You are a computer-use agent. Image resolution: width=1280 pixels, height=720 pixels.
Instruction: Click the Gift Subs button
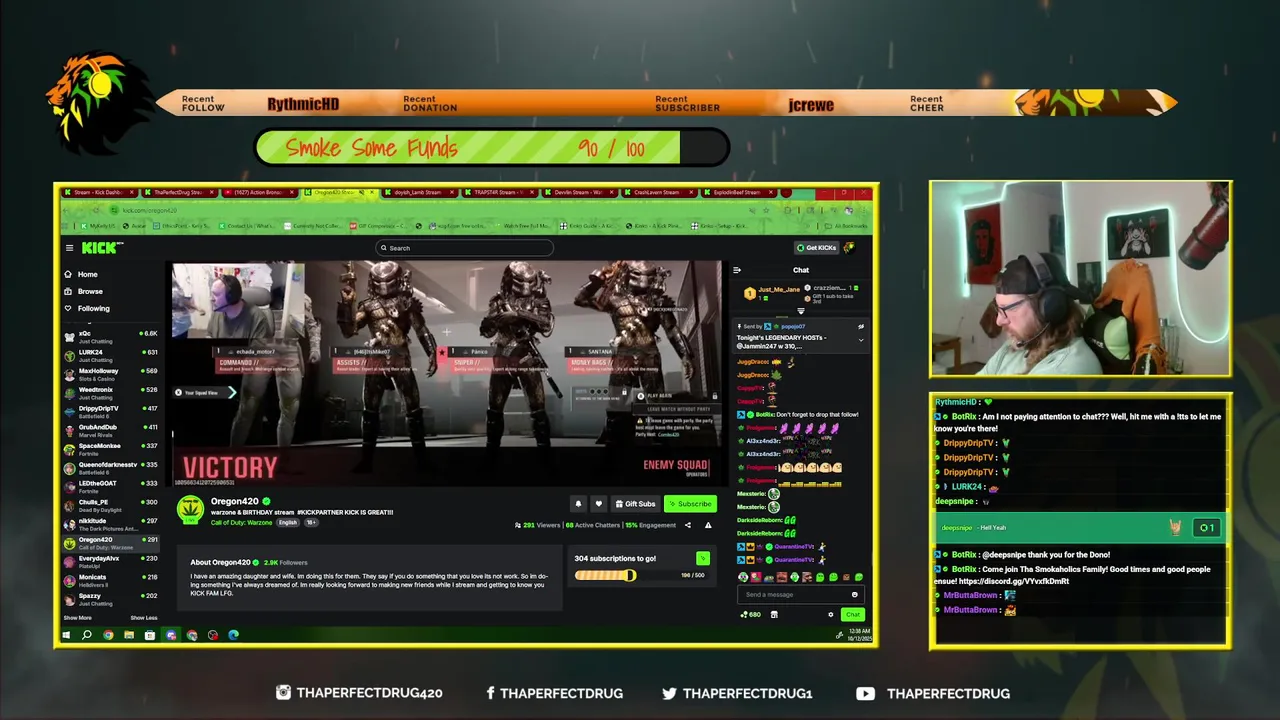point(635,504)
